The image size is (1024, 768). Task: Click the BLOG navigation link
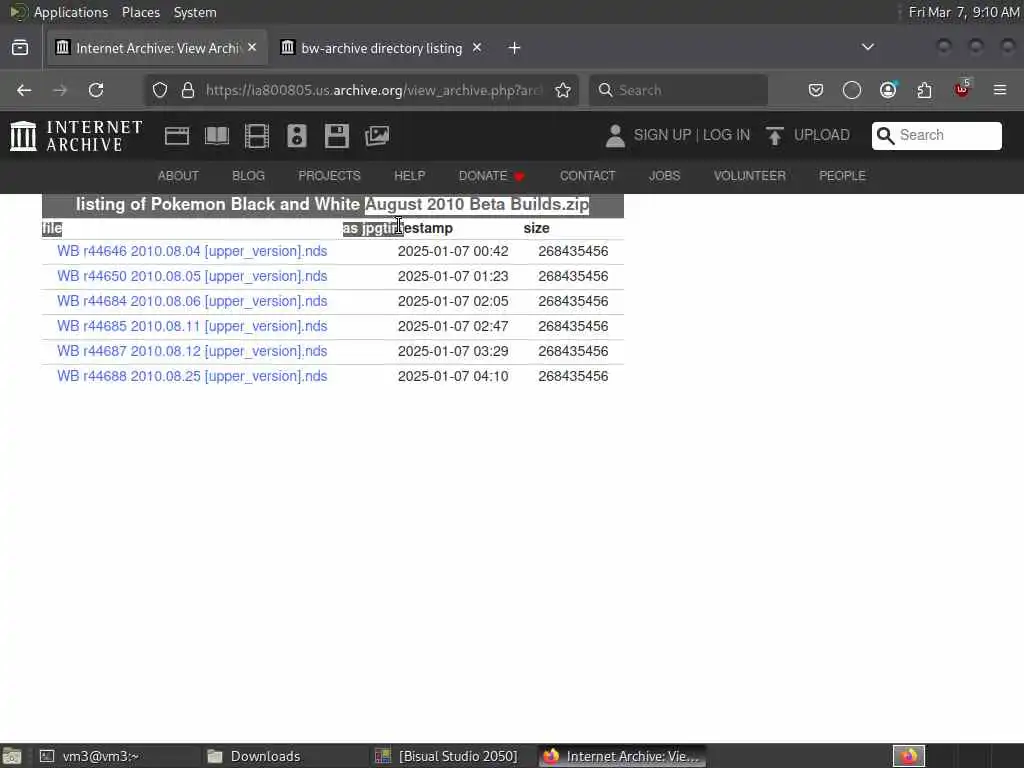point(248,176)
